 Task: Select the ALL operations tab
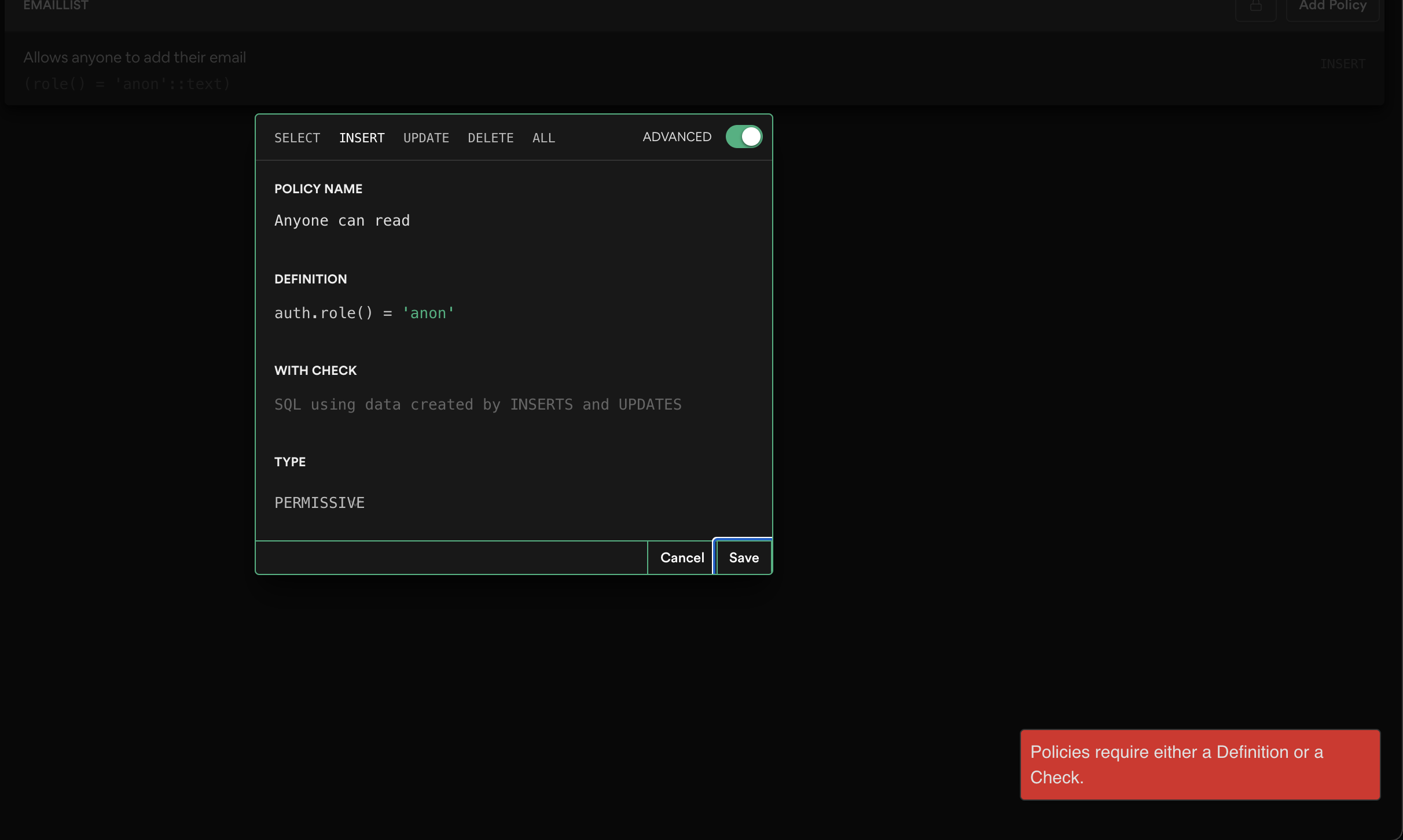(543, 138)
